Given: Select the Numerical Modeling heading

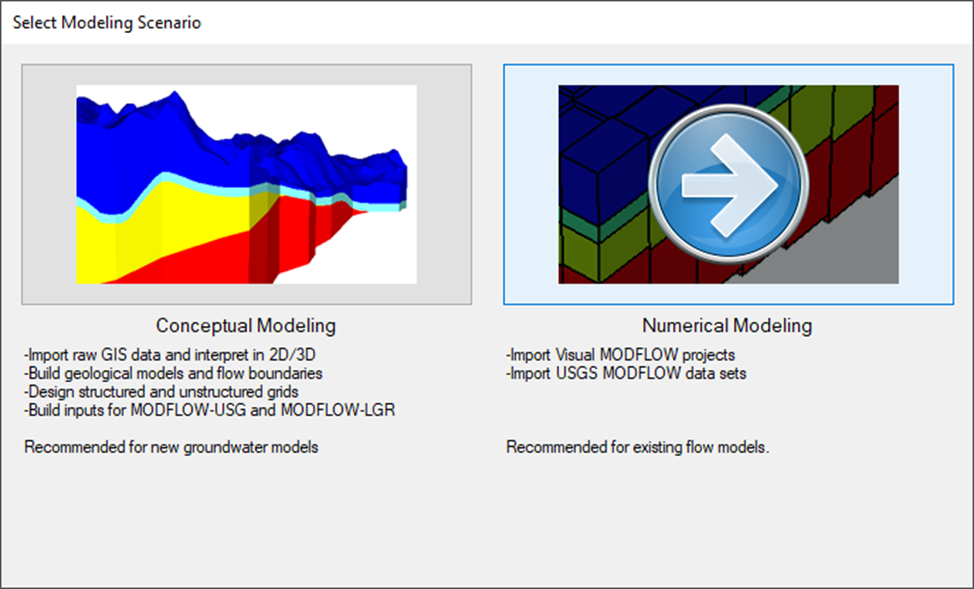Looking at the screenshot, I should point(727,326).
